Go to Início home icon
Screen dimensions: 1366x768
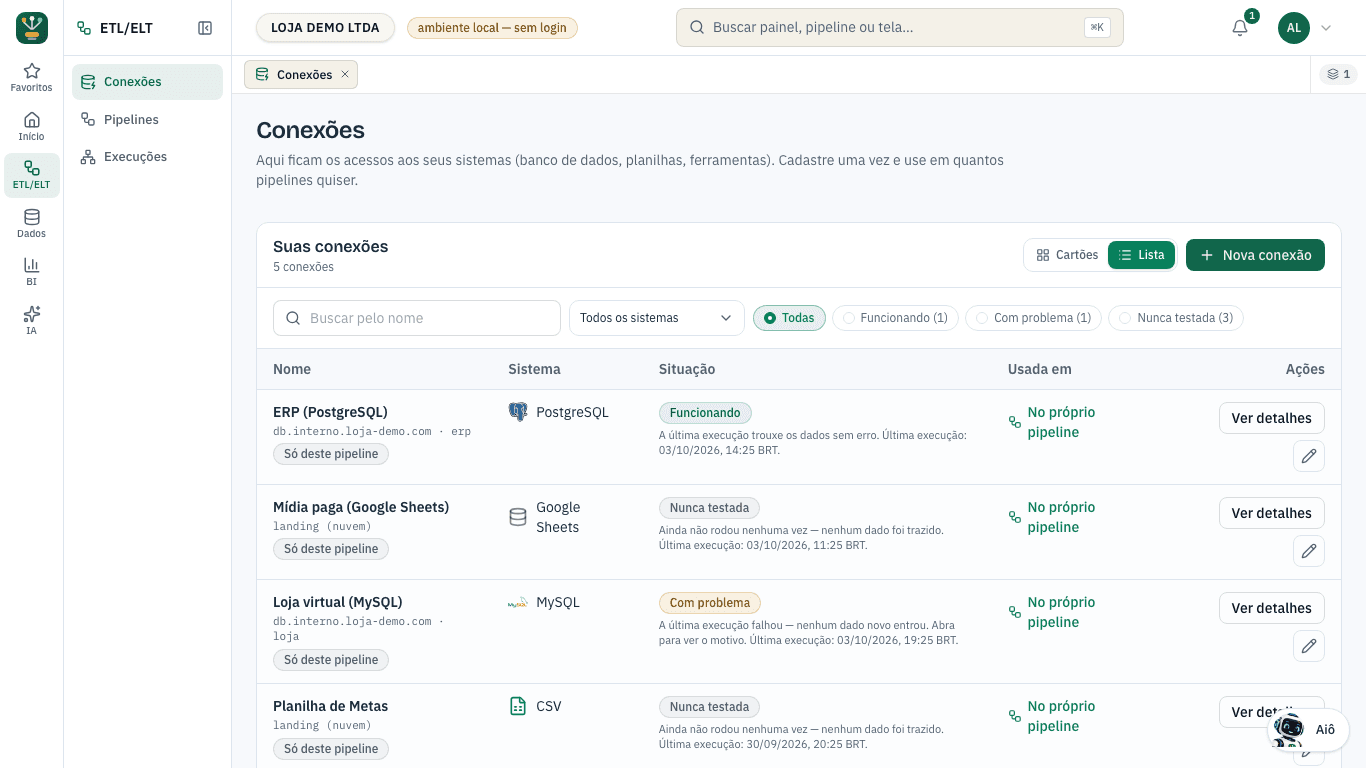(32, 126)
